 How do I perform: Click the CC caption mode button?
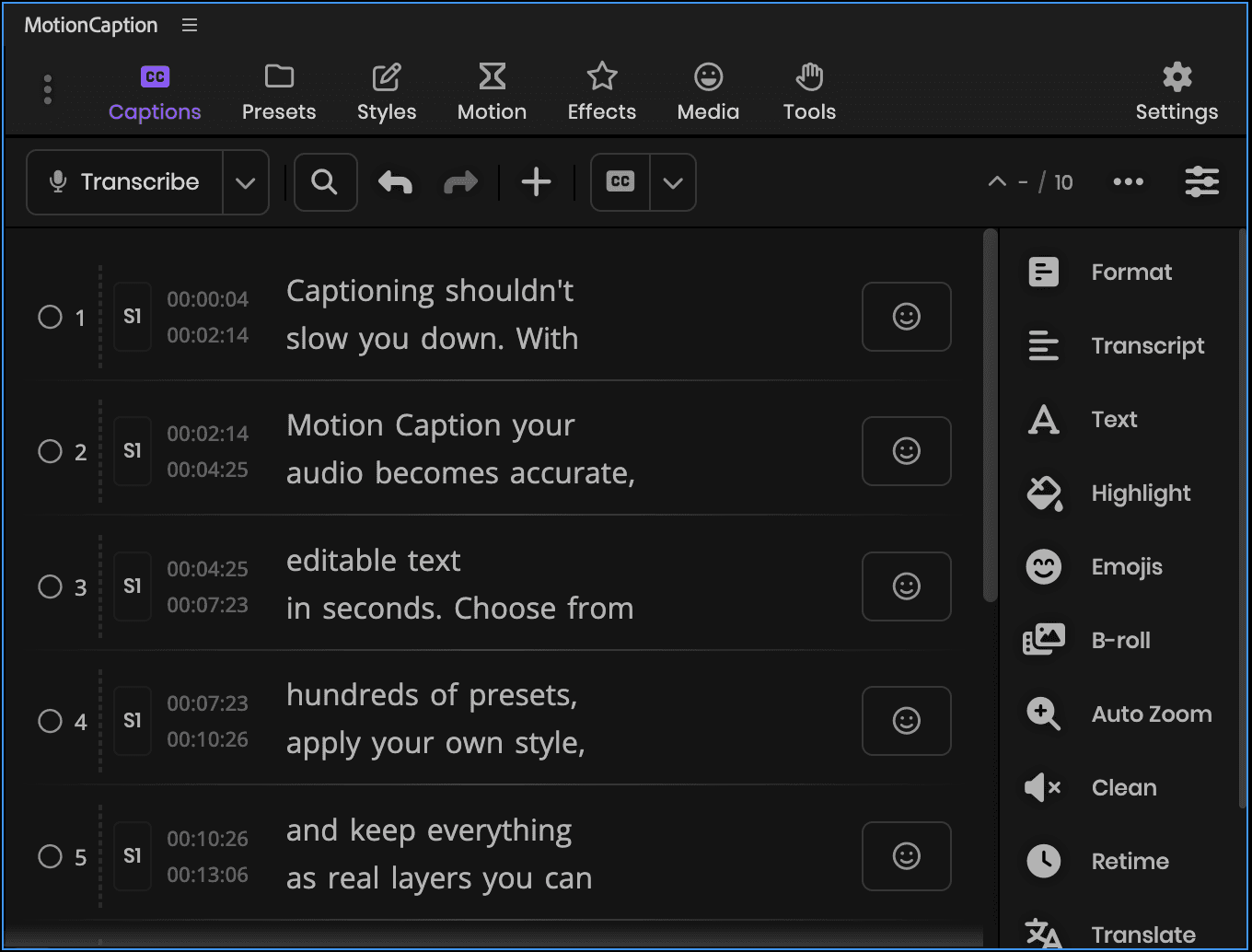point(620,182)
